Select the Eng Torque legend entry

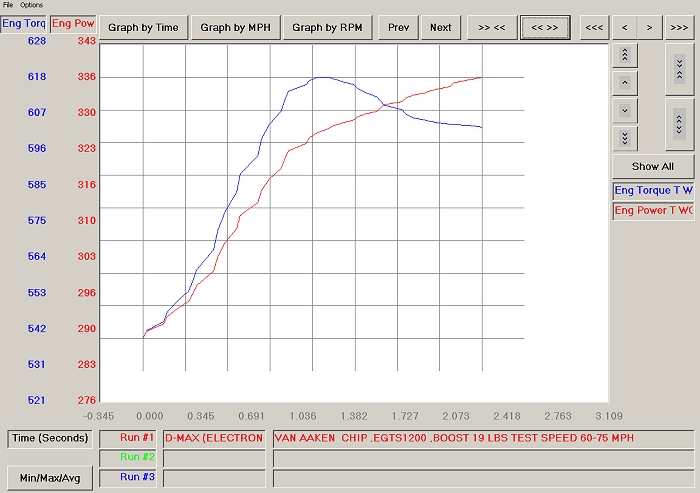[x=652, y=190]
